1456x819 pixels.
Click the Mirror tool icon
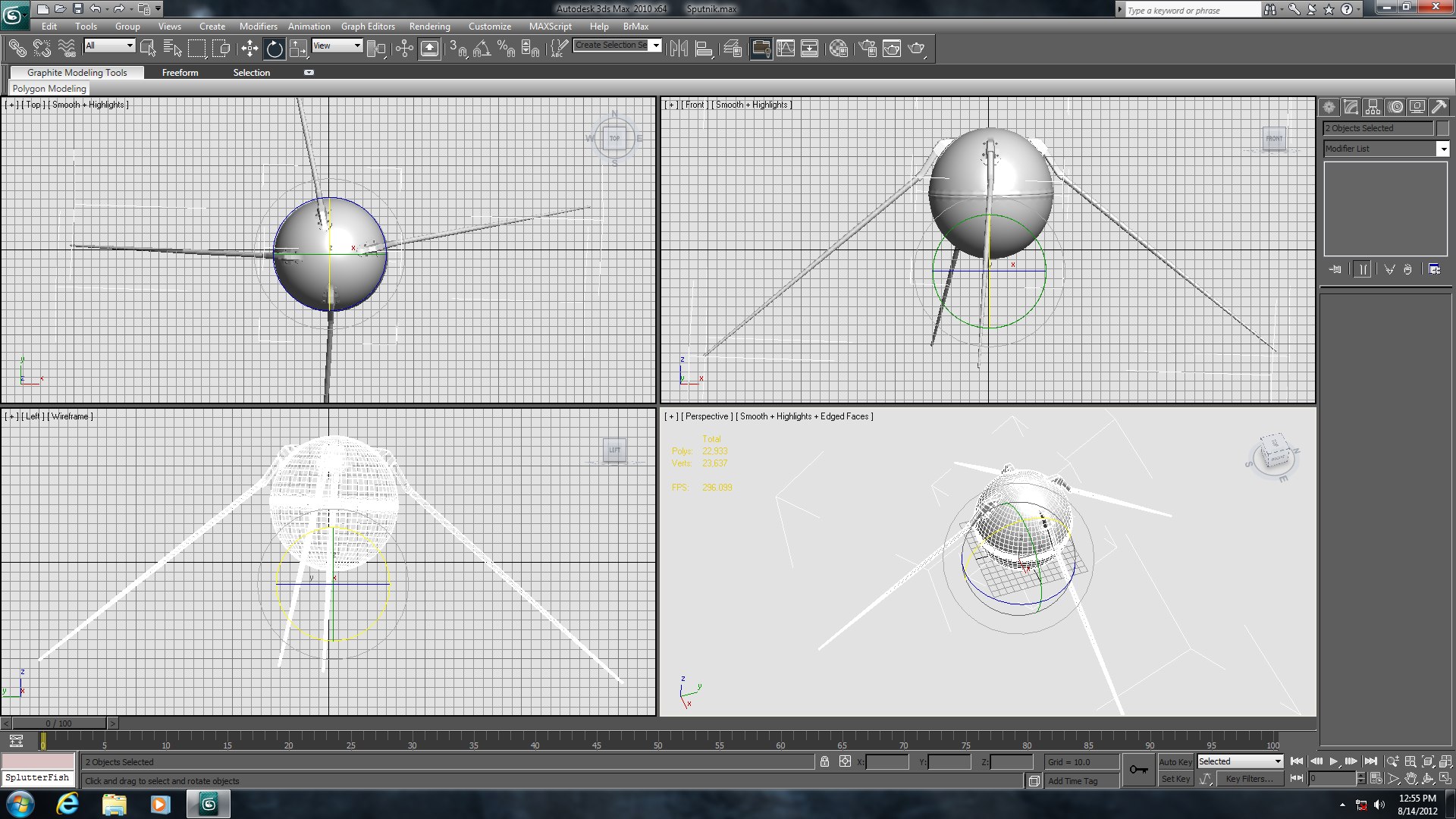click(679, 49)
